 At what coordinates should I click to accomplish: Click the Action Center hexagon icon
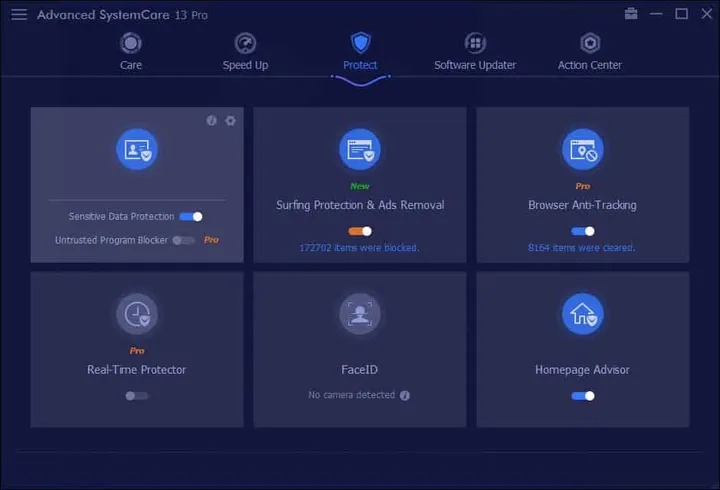click(x=590, y=43)
